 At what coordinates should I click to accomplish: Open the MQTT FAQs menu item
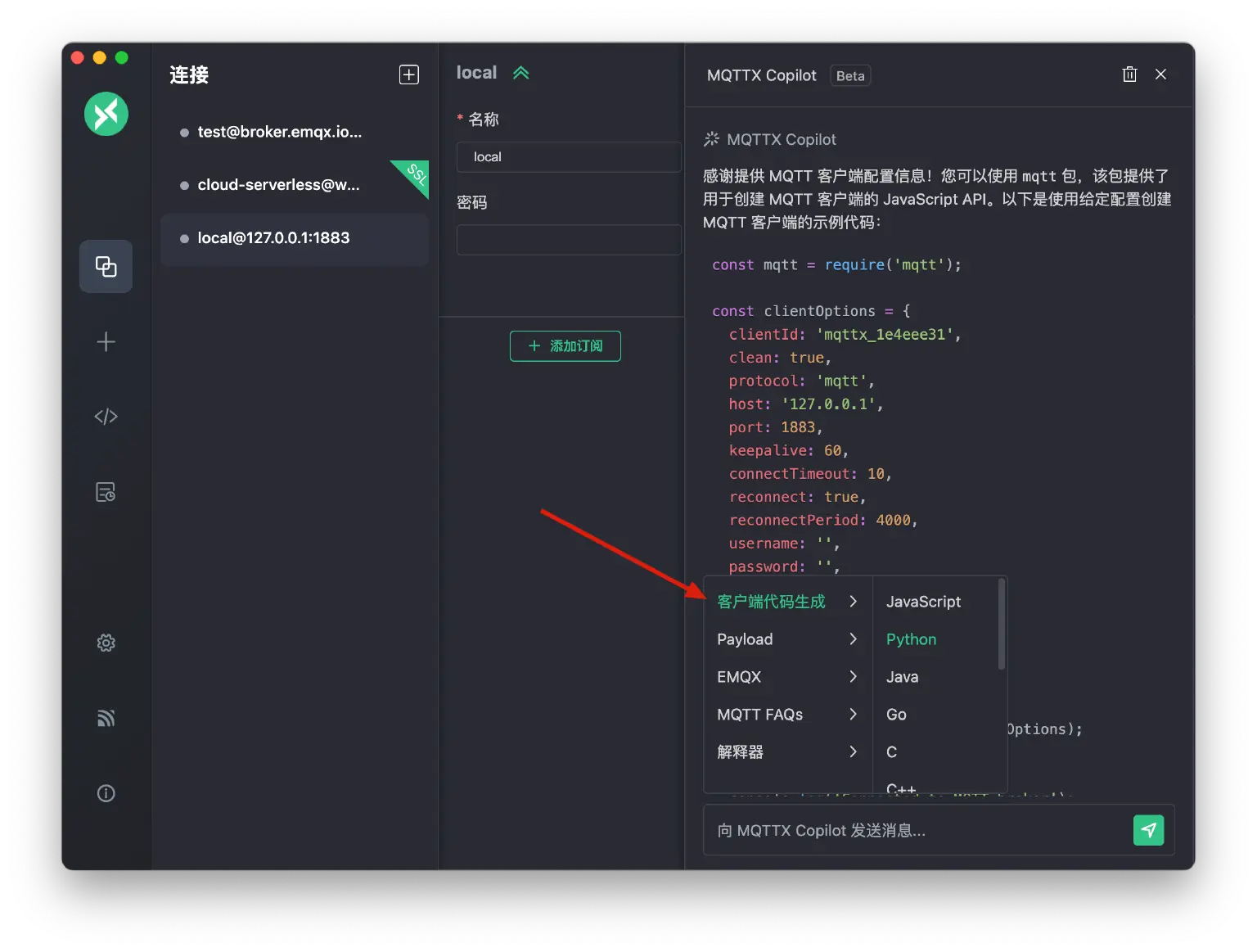pyautogui.click(x=760, y=714)
